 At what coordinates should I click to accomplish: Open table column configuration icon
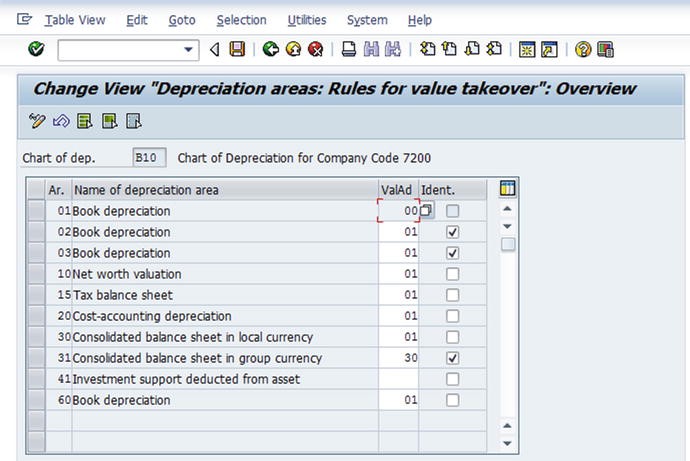tap(507, 188)
